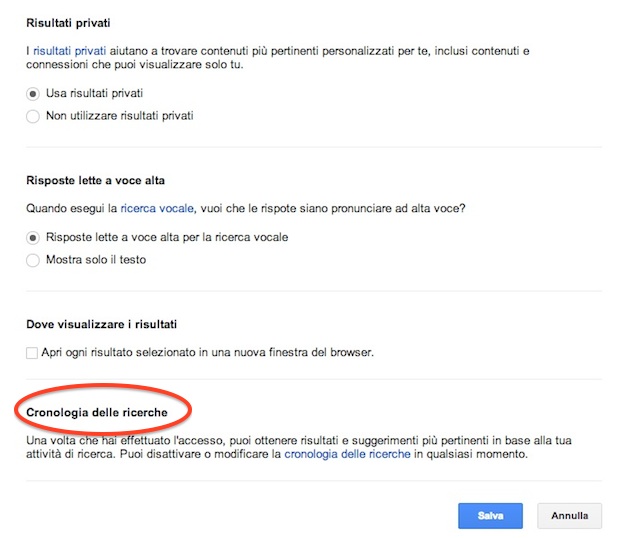The width and height of the screenshot is (640, 538).
Task: Tick the open-results-in-new-browser-window checkbox
Action: coord(33,352)
